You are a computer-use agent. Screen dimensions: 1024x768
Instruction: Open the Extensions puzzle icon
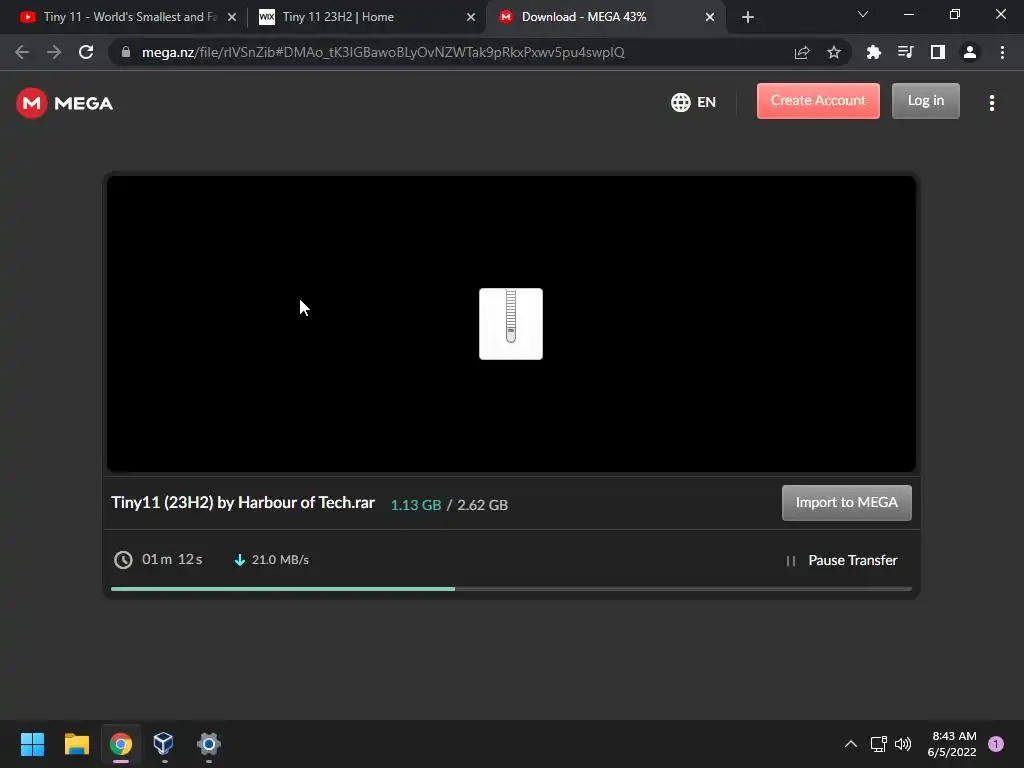(x=873, y=52)
